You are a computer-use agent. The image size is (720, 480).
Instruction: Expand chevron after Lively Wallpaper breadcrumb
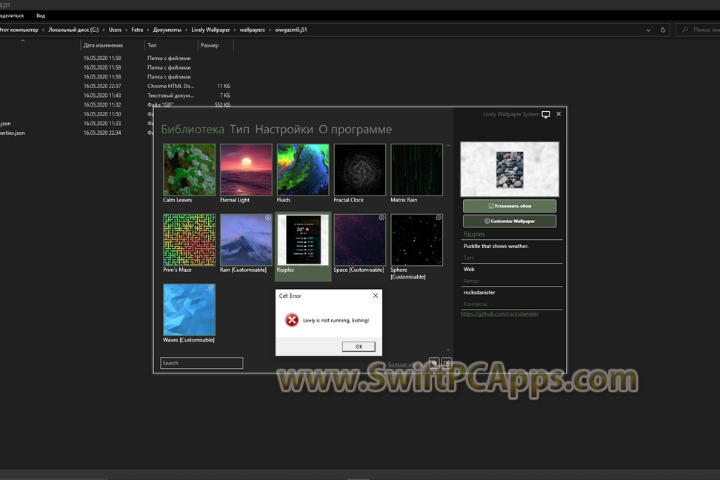click(235, 30)
